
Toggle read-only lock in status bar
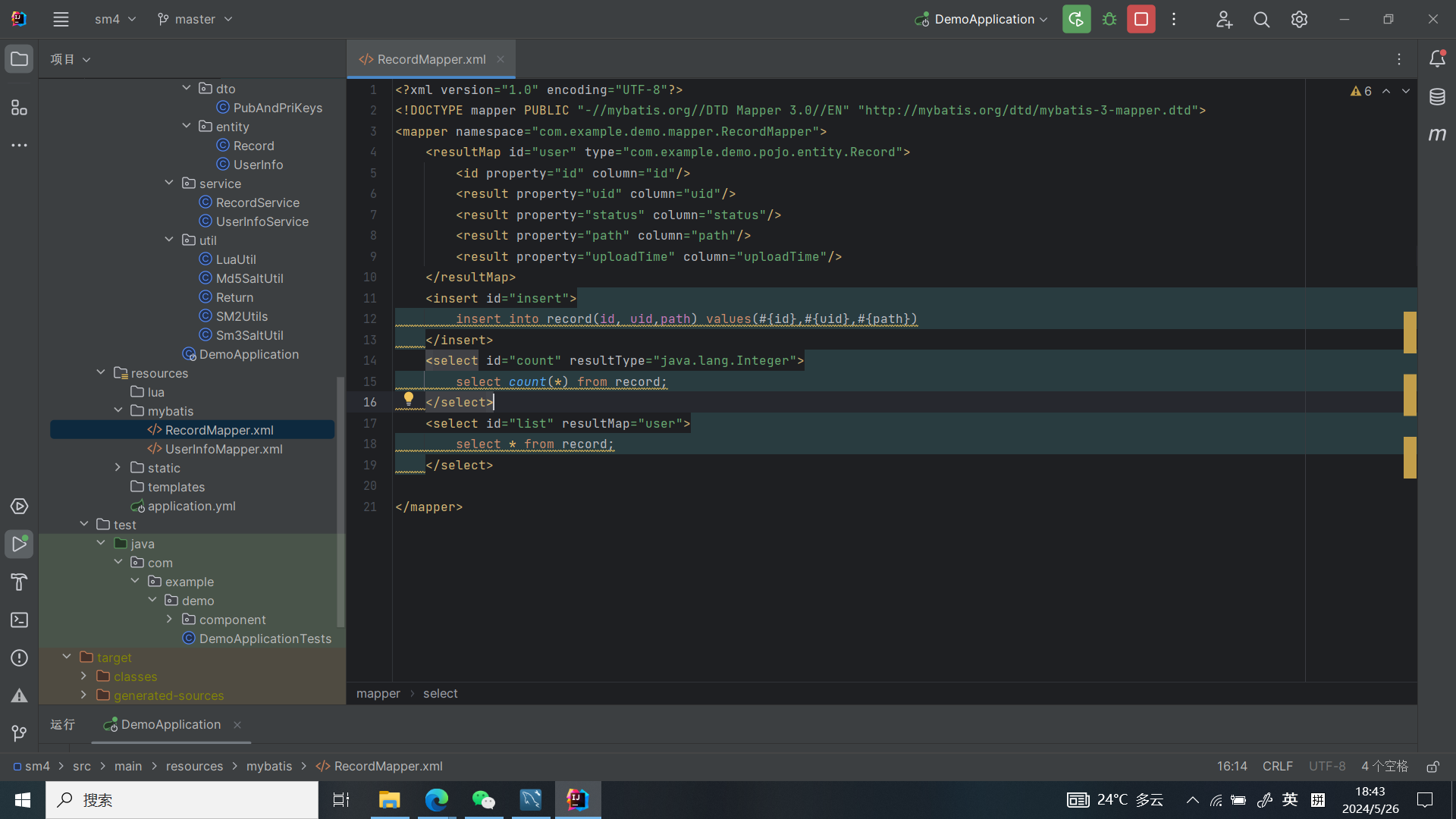(x=1432, y=767)
